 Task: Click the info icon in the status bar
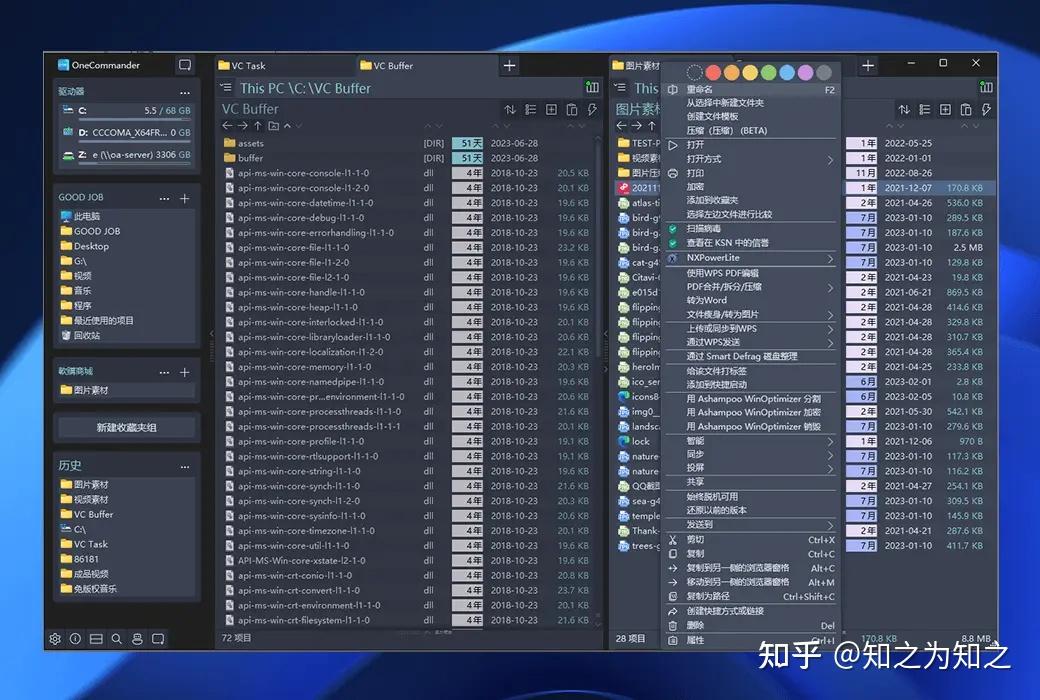pos(75,637)
